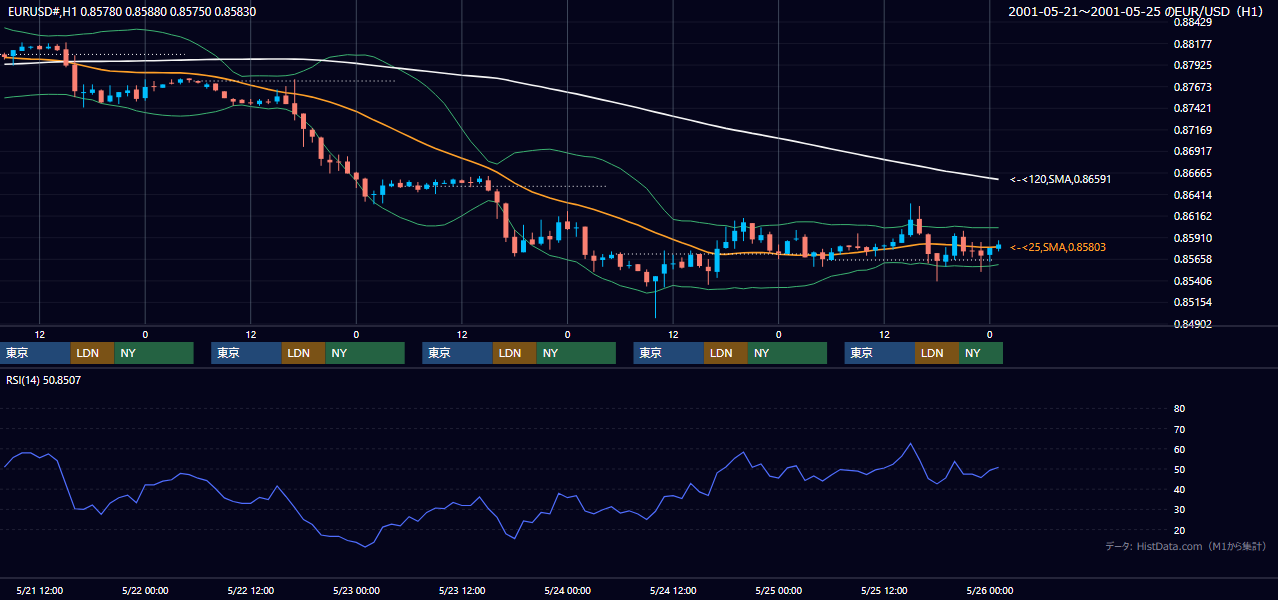The height and width of the screenshot is (600, 1278).
Task: Select the 5/23 12:00 date axis label
Action: coord(462,590)
